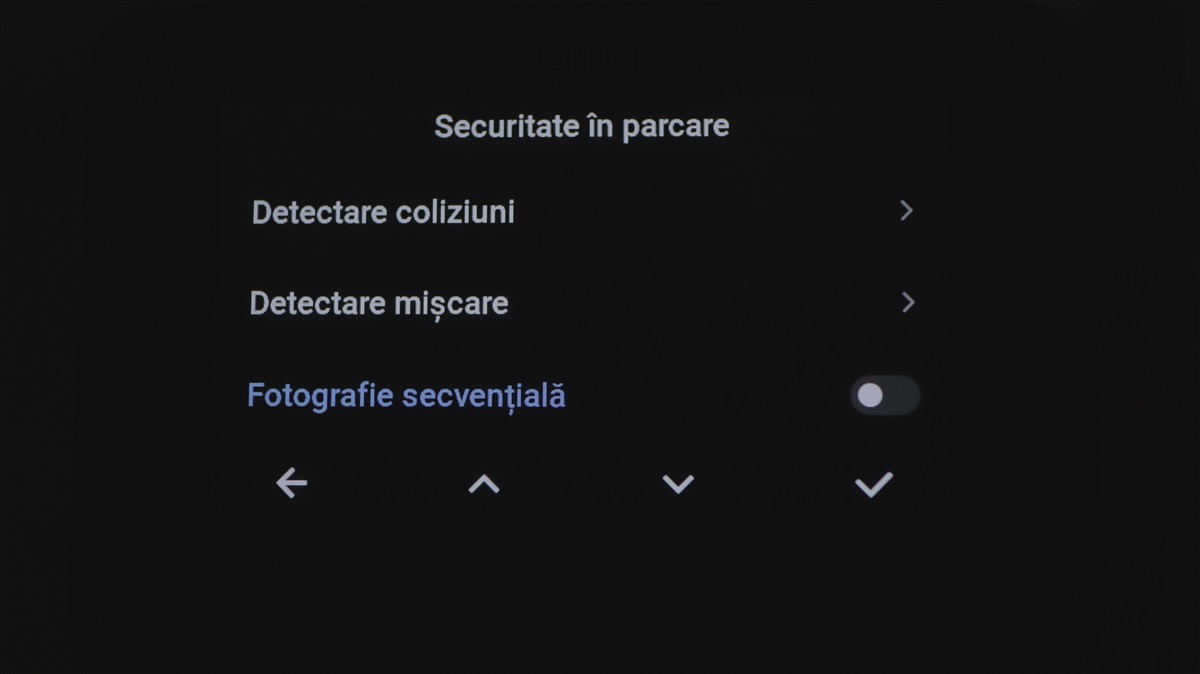
Task: Enable the Fotografie secvențială switch
Action: click(884, 396)
